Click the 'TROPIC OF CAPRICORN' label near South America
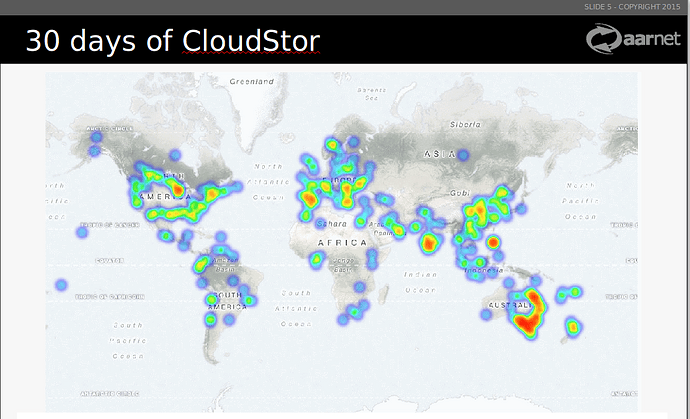Image resolution: width=690 pixels, height=419 pixels. (x=109, y=297)
